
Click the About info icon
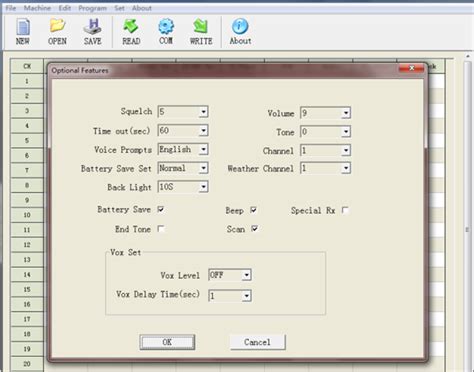point(240,32)
